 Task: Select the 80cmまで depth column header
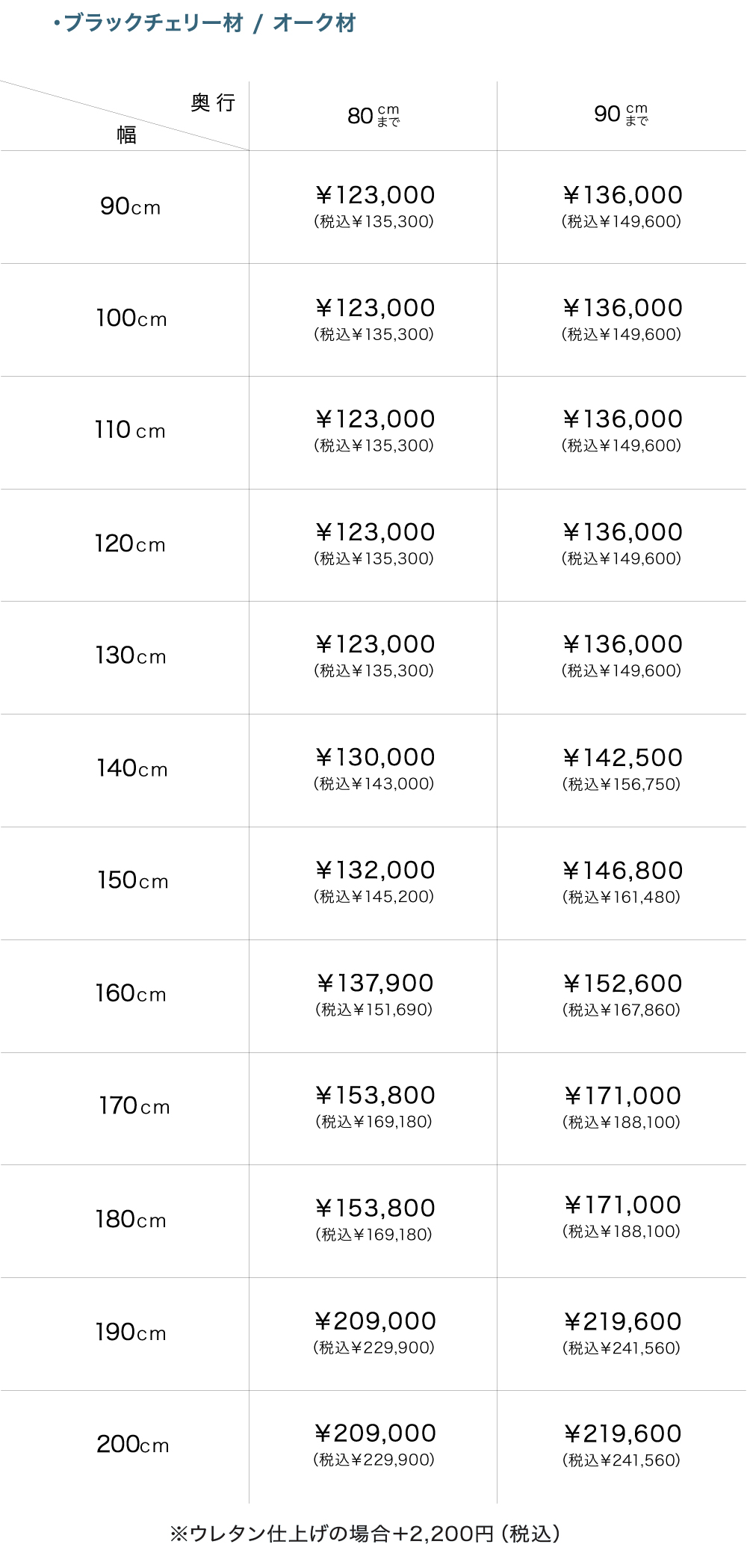373,116
